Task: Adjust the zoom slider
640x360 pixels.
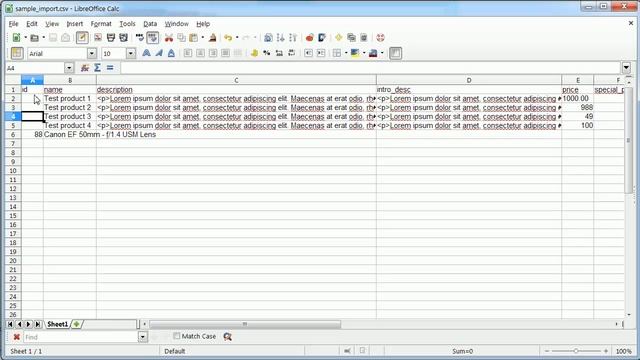Action: [x=576, y=351]
